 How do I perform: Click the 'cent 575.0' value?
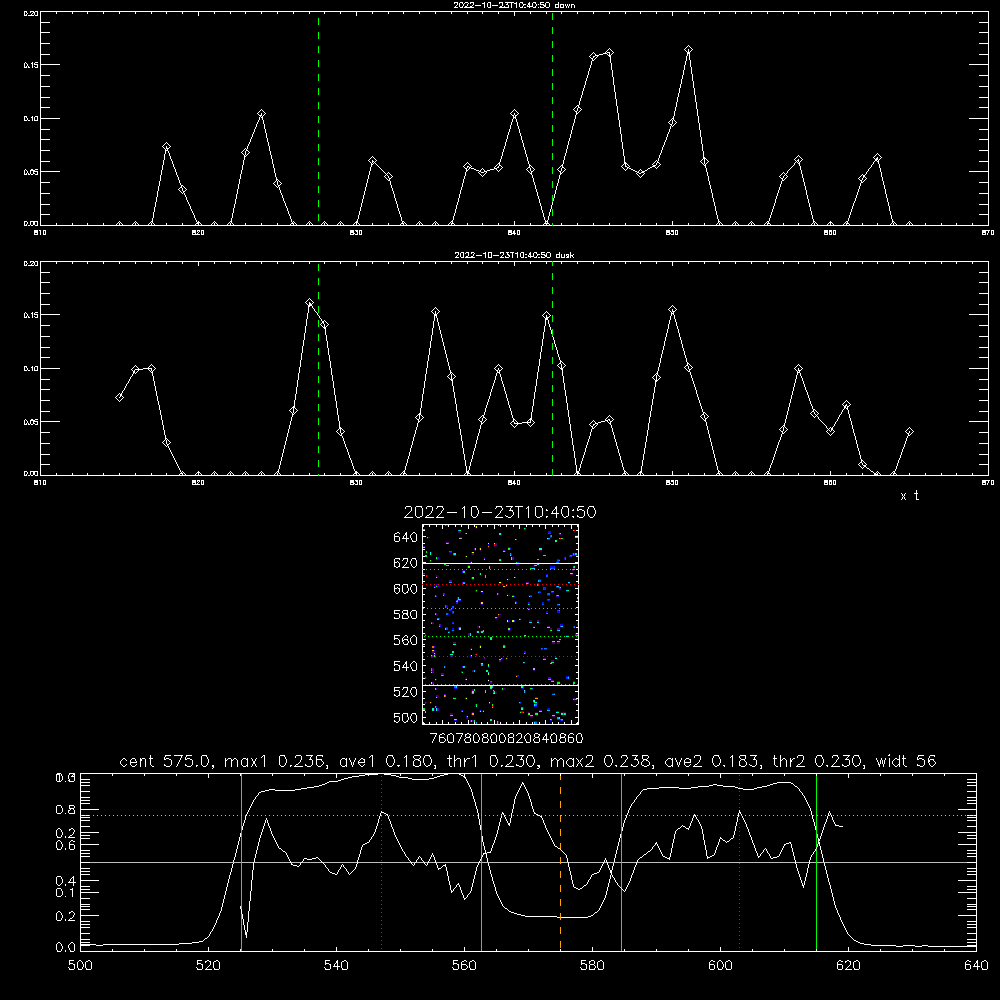(165, 761)
